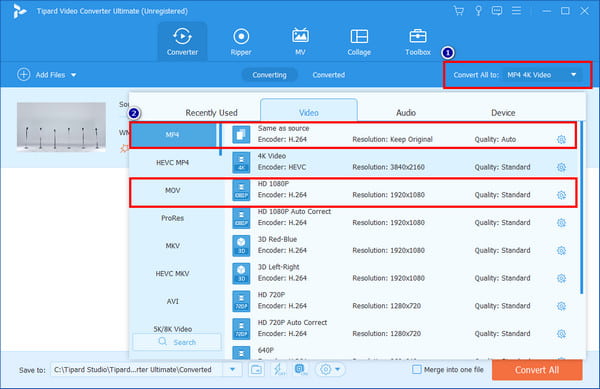
Task: Click the format Search field
Action: coord(177,342)
